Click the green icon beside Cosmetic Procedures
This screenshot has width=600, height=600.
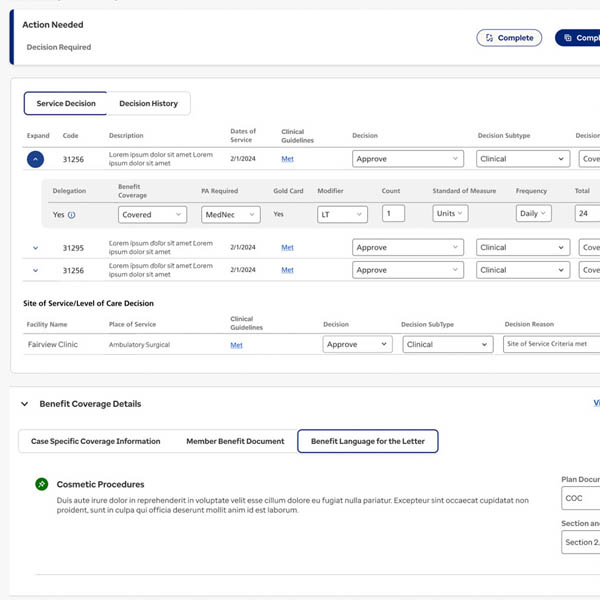(x=42, y=484)
